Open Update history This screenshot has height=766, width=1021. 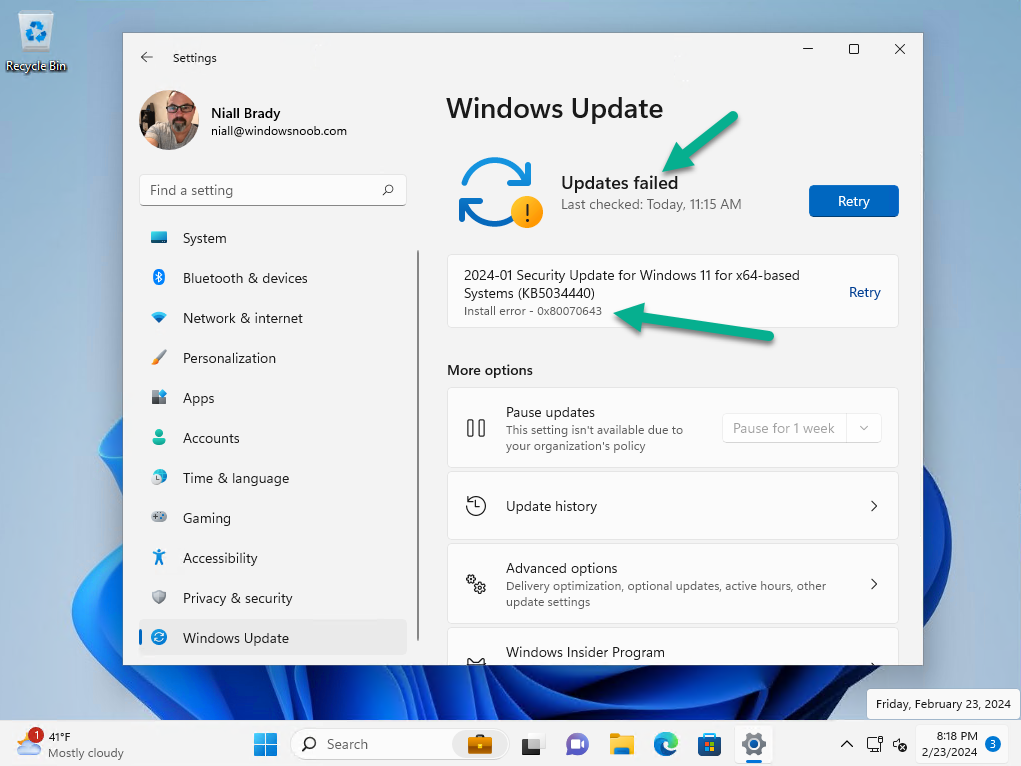[x=673, y=506]
